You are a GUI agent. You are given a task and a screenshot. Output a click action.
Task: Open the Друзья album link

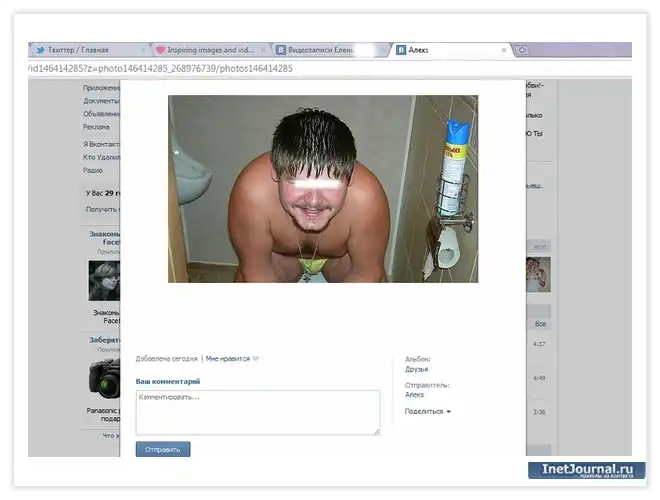[416, 369]
